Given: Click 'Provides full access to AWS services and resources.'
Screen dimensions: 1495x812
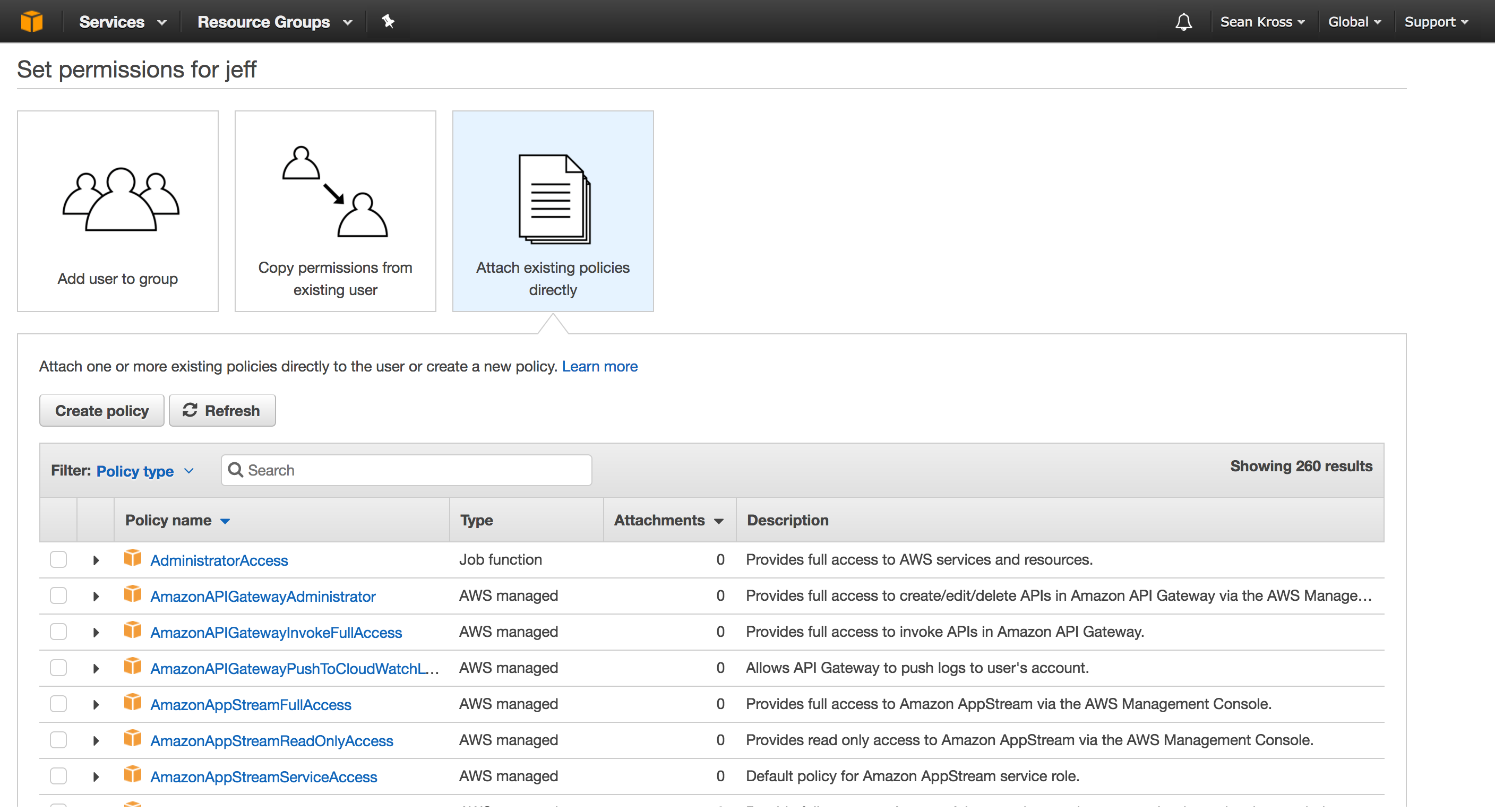Looking at the screenshot, I should (x=920, y=560).
